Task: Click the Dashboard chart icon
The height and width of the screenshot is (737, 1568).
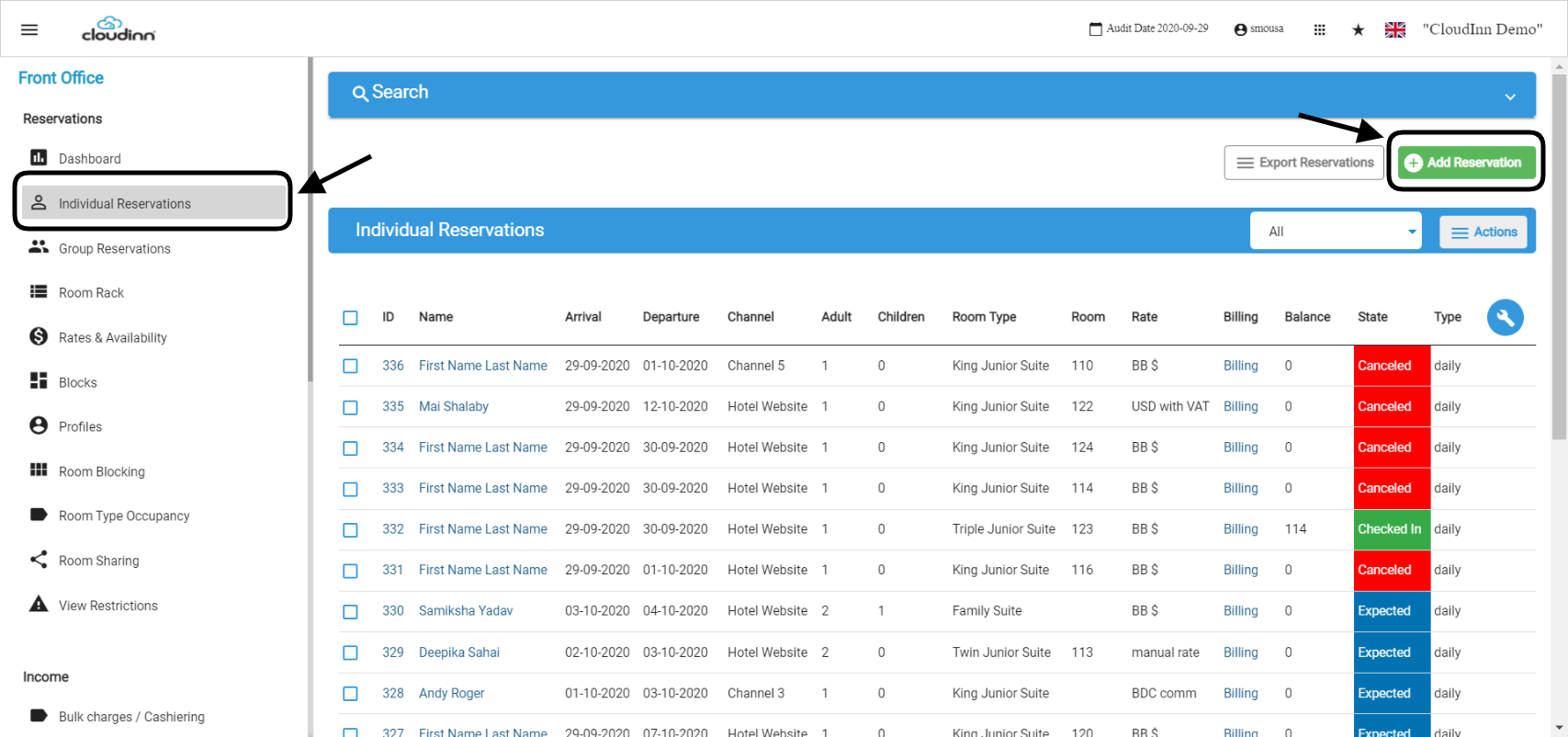Action: [39, 157]
